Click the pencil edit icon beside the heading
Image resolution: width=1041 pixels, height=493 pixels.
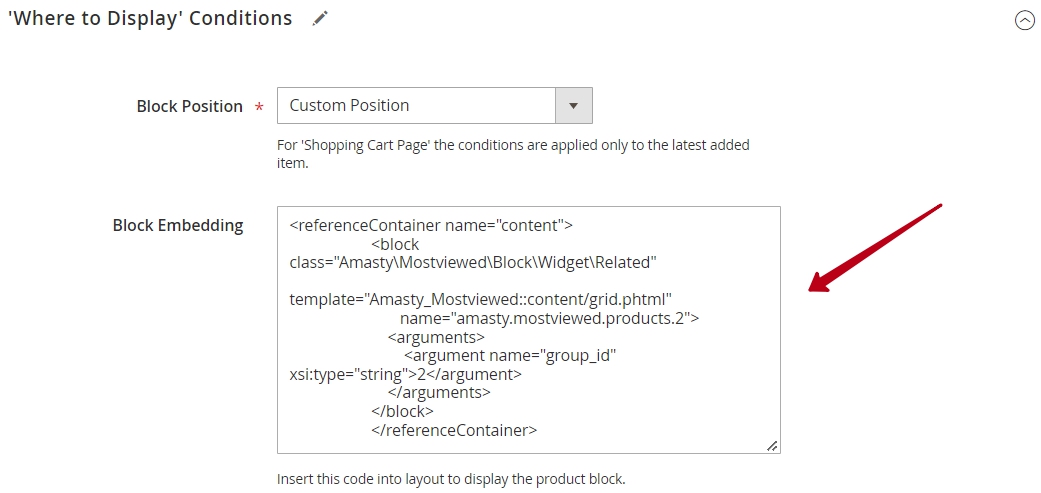[x=321, y=19]
